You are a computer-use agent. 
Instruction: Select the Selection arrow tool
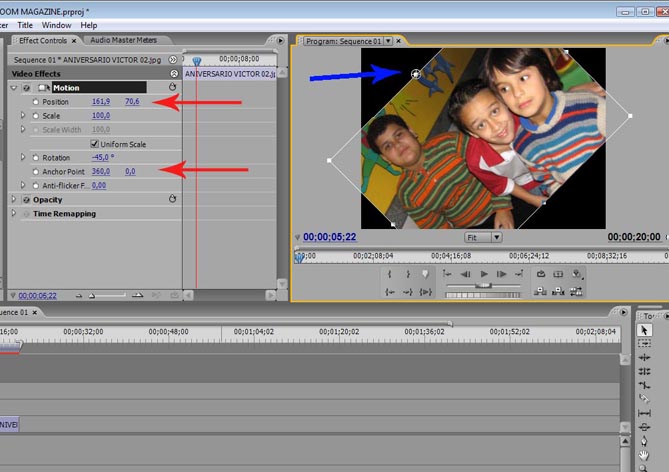[x=645, y=330]
